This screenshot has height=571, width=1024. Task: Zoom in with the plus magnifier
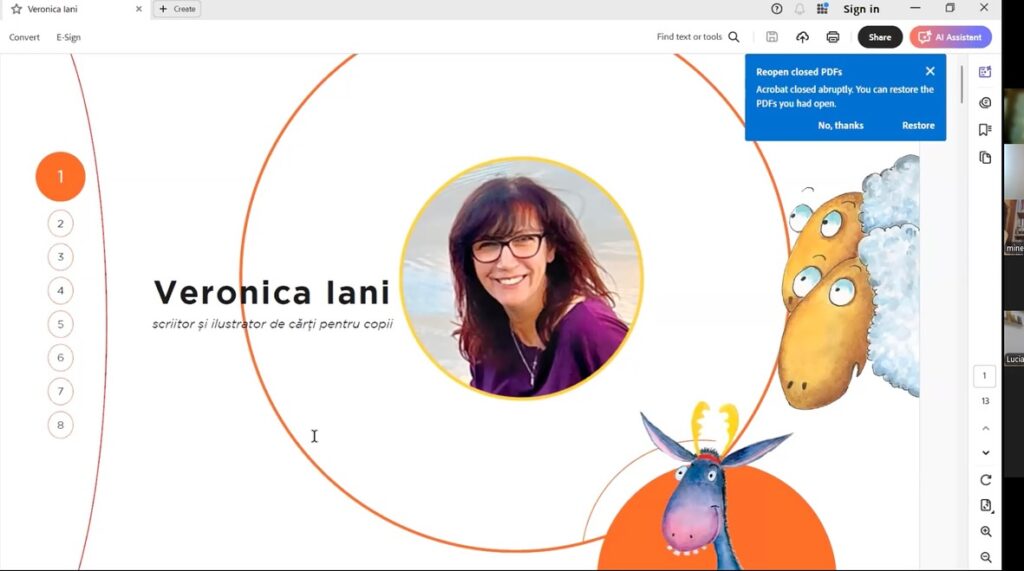coord(986,532)
